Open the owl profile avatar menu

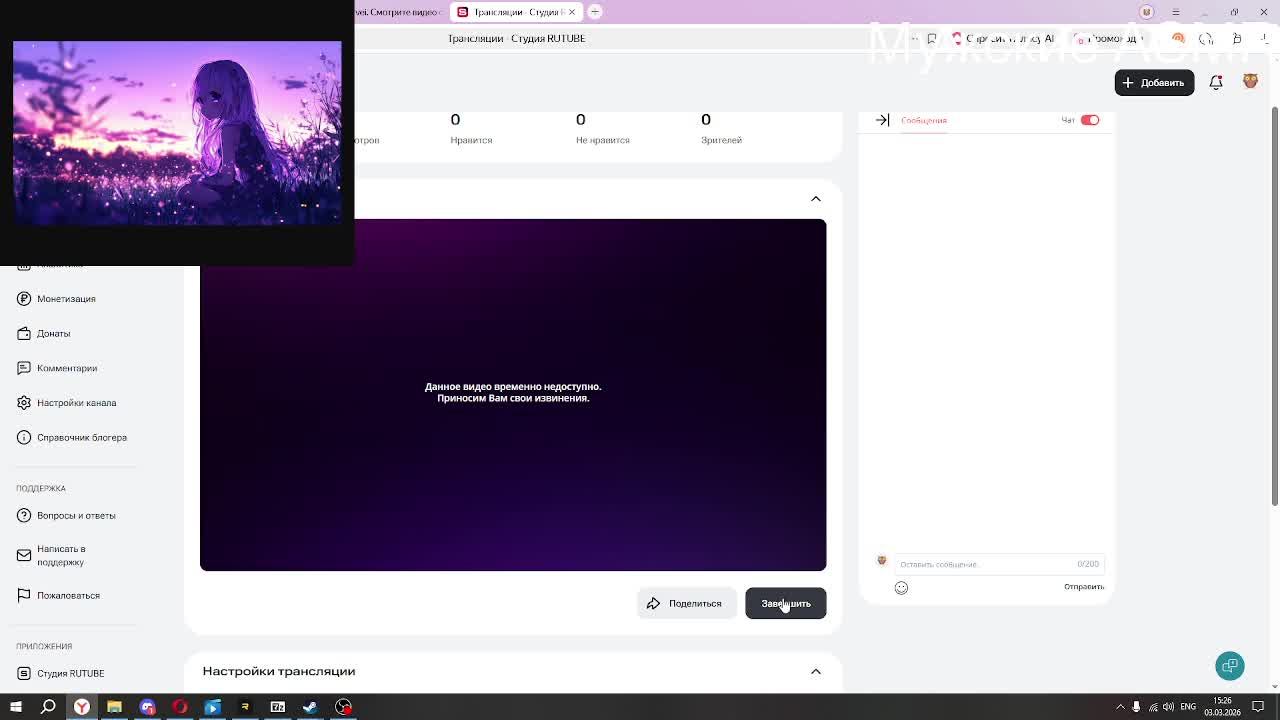[x=1250, y=82]
